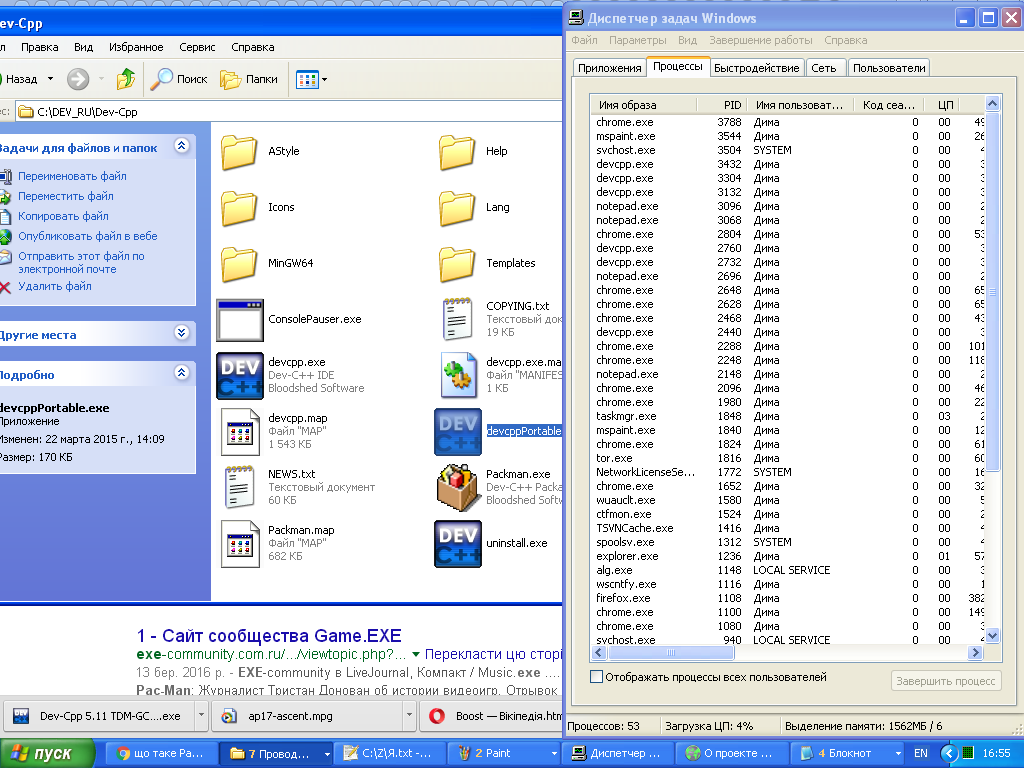Enable showing processes of all users
1024x768 pixels.
coord(597,677)
